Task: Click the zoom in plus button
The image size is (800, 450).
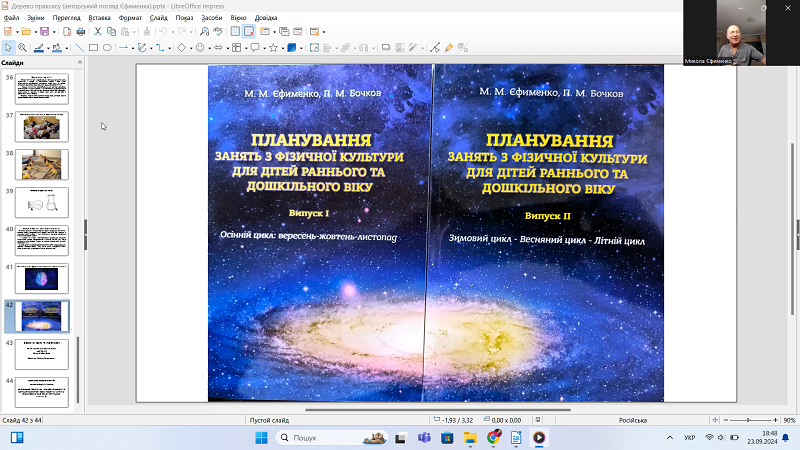Action: pyautogui.click(x=775, y=420)
